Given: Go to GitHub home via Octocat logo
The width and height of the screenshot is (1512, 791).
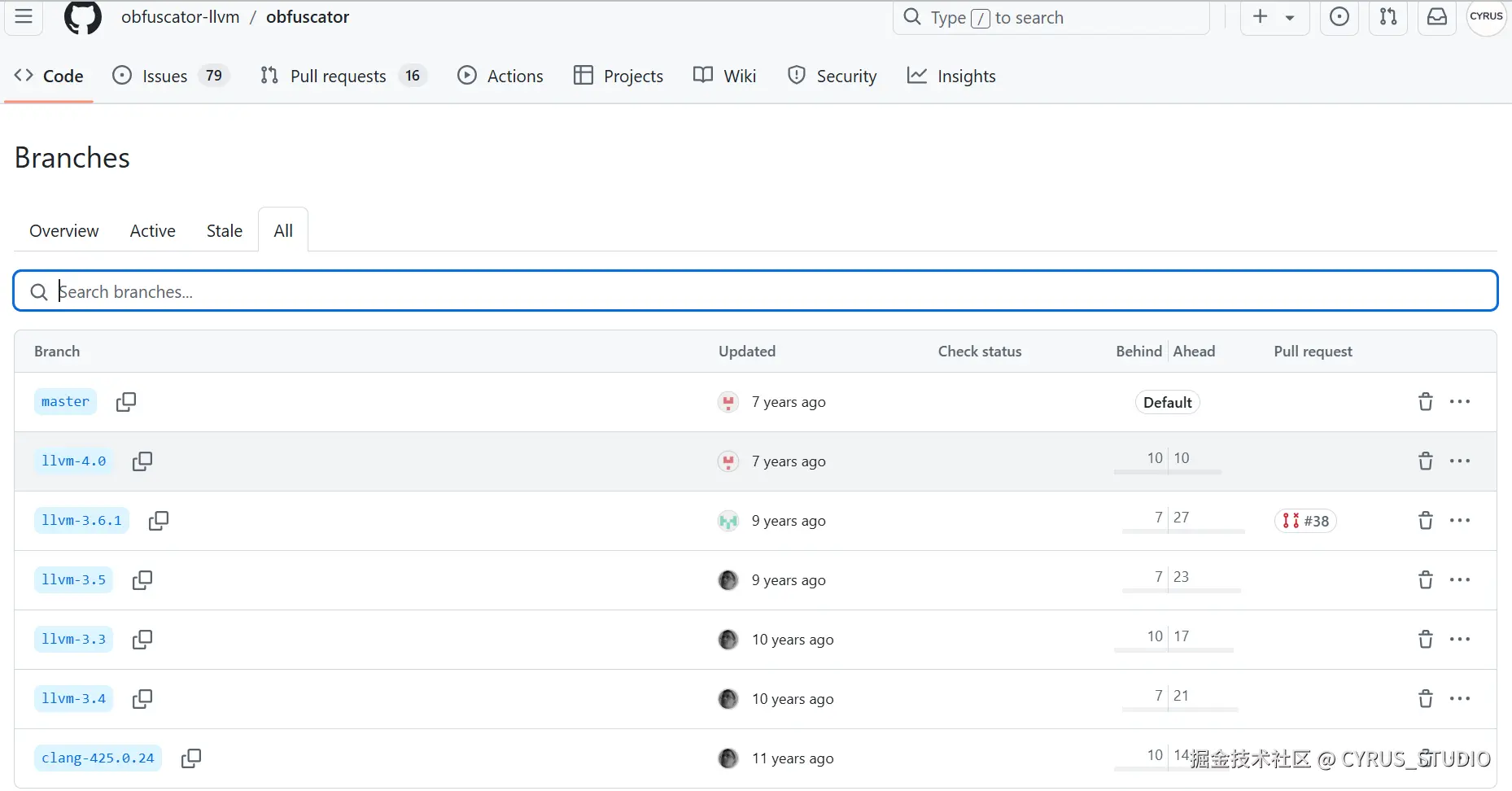Looking at the screenshot, I should [x=83, y=17].
